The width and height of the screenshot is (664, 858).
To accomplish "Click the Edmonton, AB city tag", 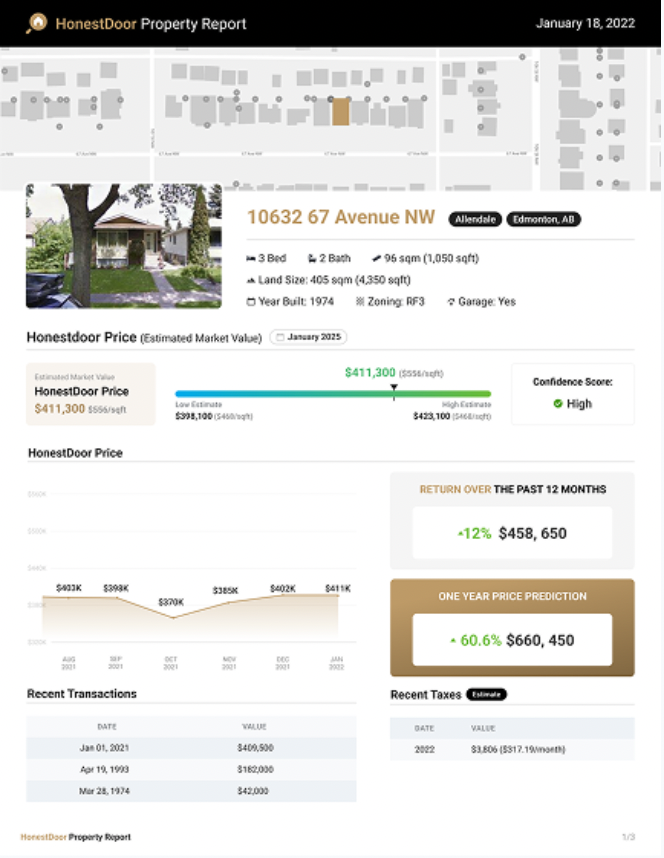I will pos(544,219).
